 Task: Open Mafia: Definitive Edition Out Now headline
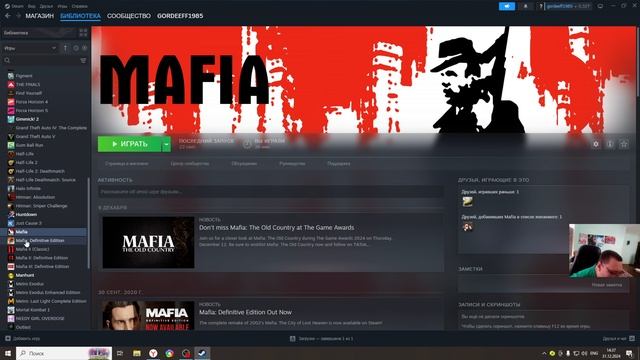tap(245, 312)
